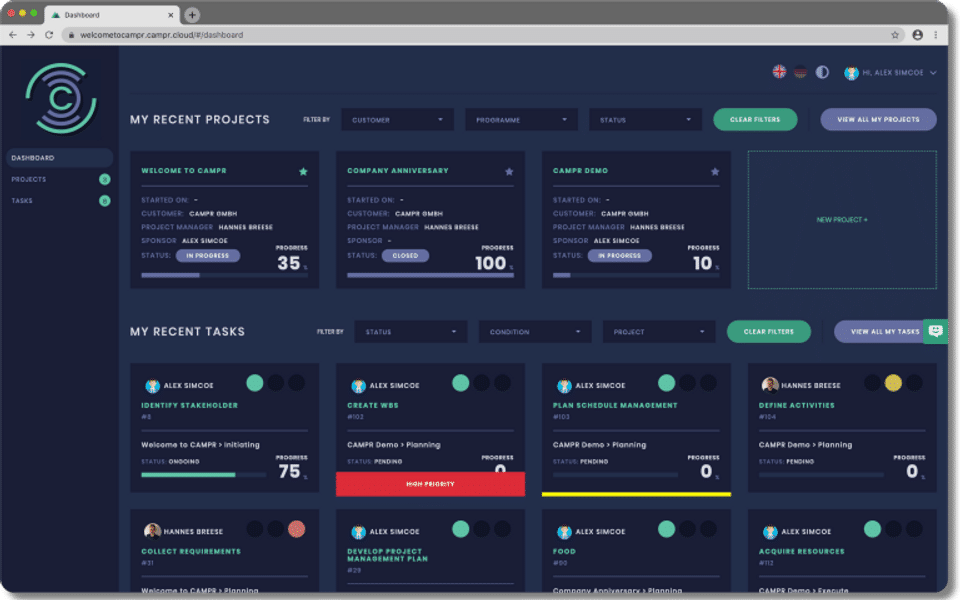Click green condition light on Identify Stakeholder

coord(255,383)
